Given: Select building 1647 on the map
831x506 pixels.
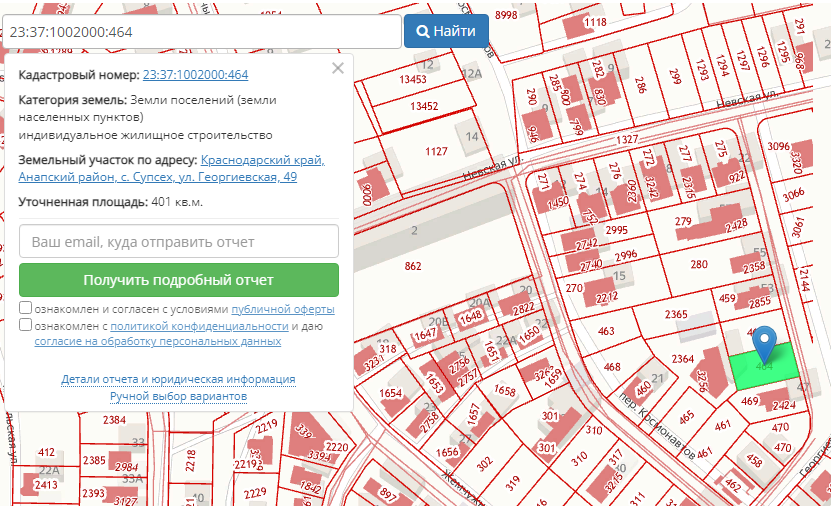Looking at the screenshot, I should pos(425,334).
